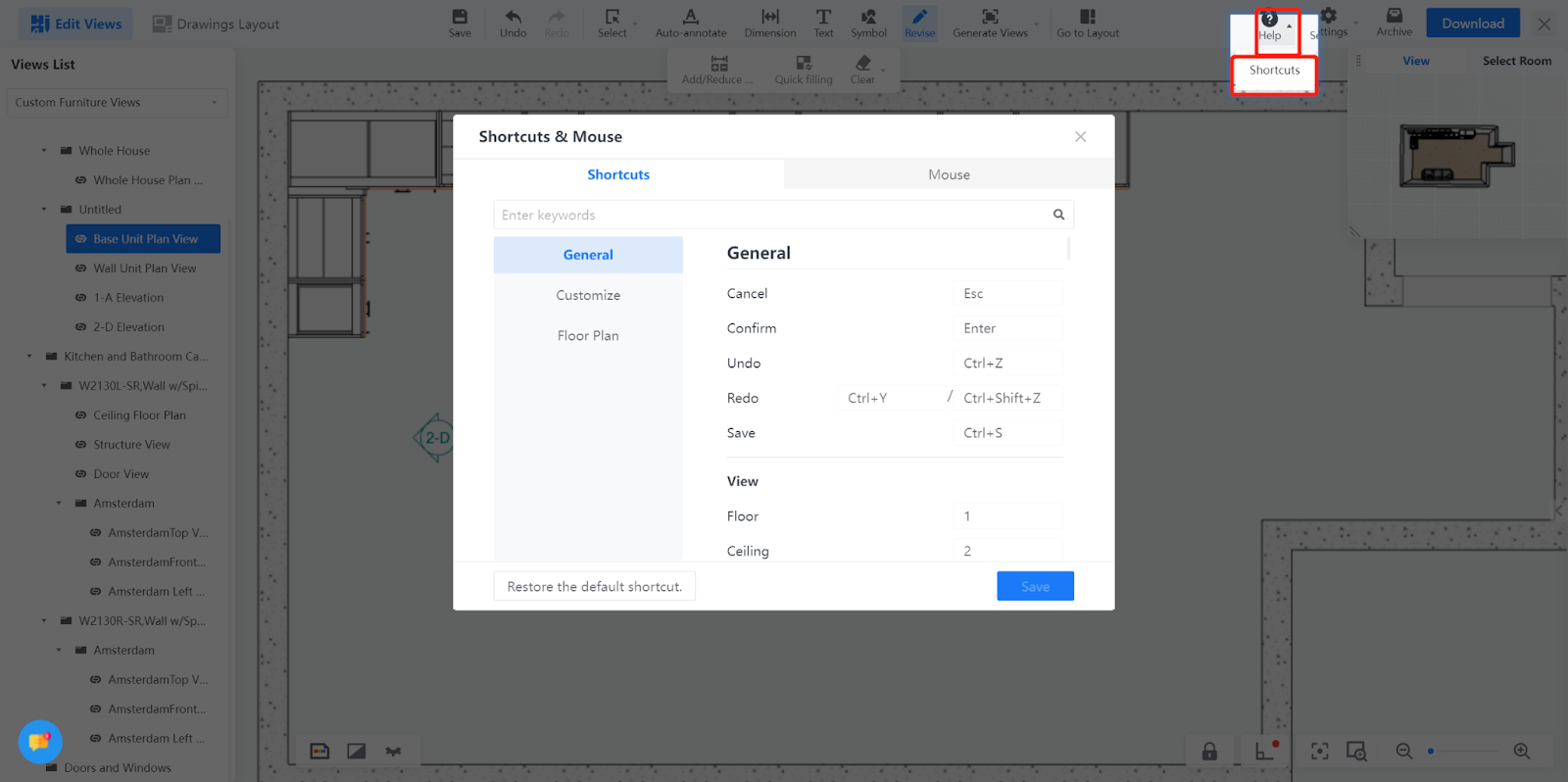This screenshot has height=782, width=1568.
Task: Select Floor Plan shortcut category
Action: (588, 335)
